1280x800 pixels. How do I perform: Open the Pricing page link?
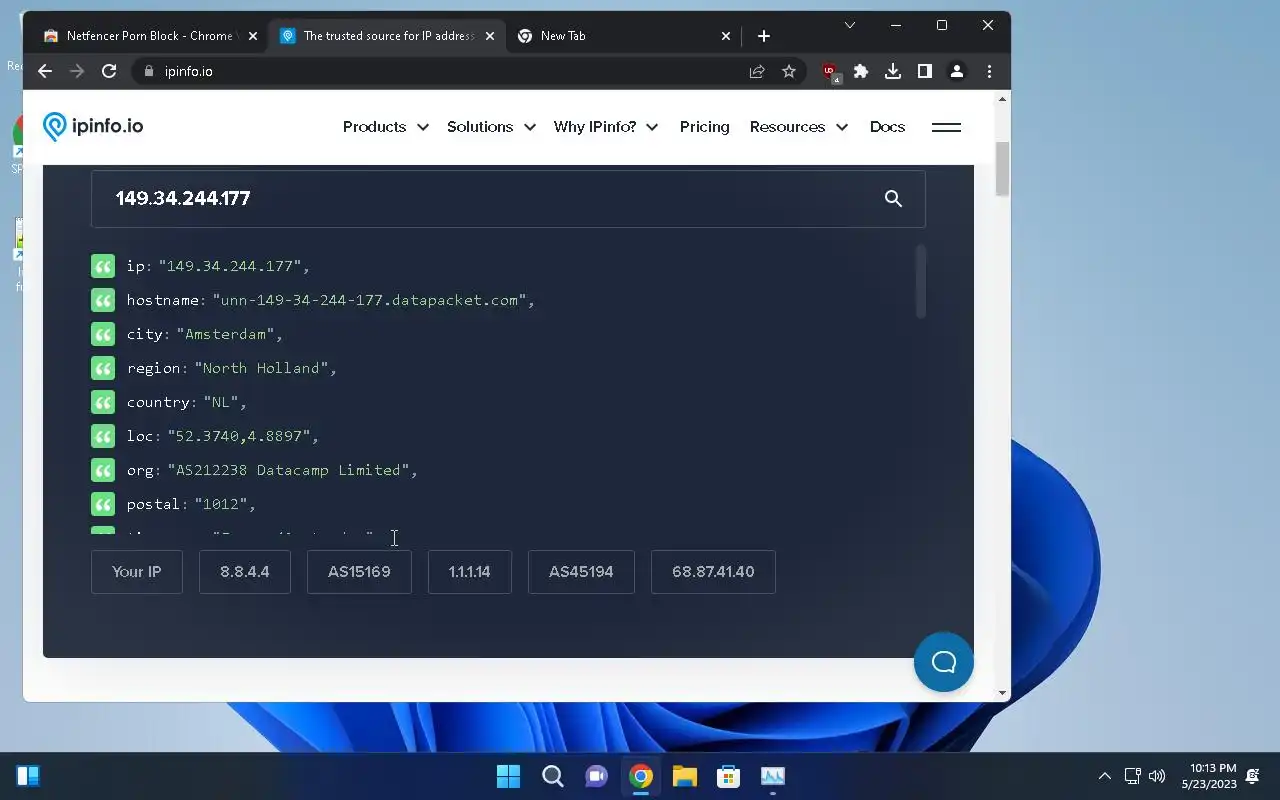click(x=705, y=127)
